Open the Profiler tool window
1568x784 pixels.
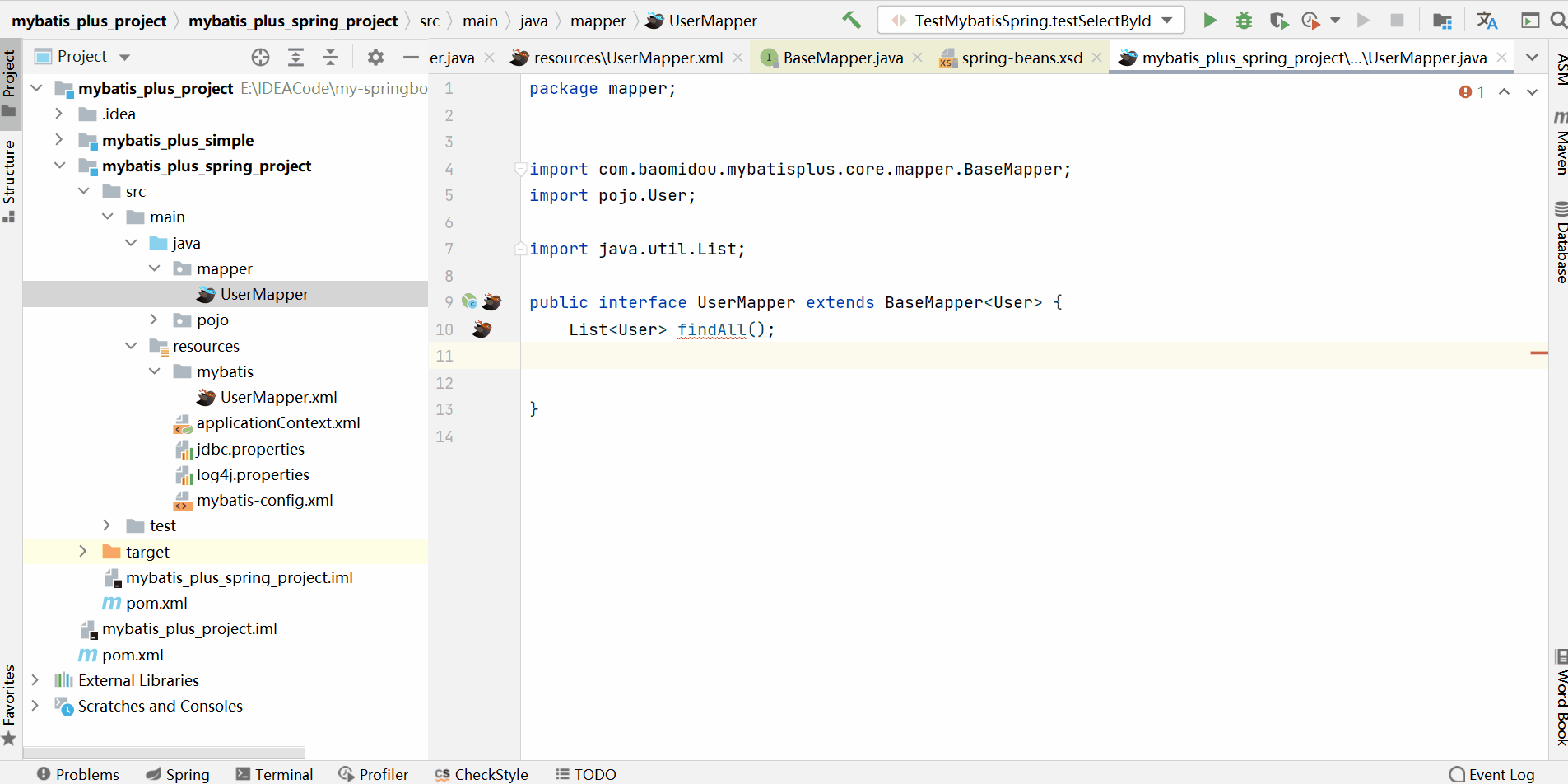point(373,774)
